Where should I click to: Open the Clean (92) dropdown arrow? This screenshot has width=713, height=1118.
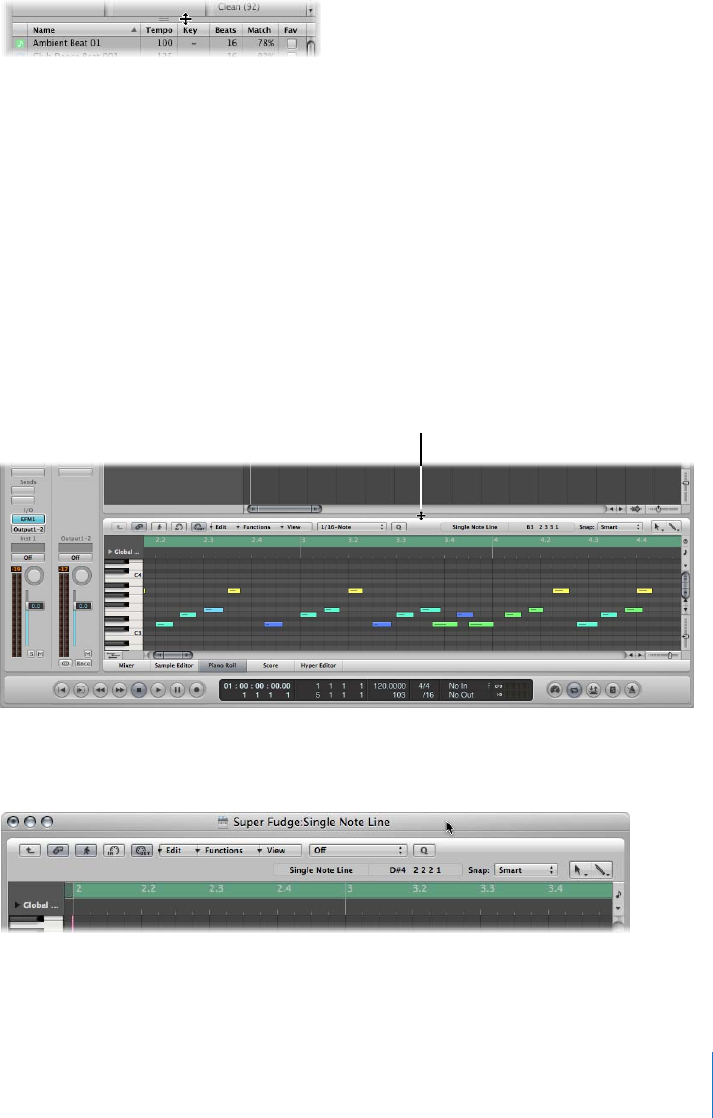click(x=311, y=9)
